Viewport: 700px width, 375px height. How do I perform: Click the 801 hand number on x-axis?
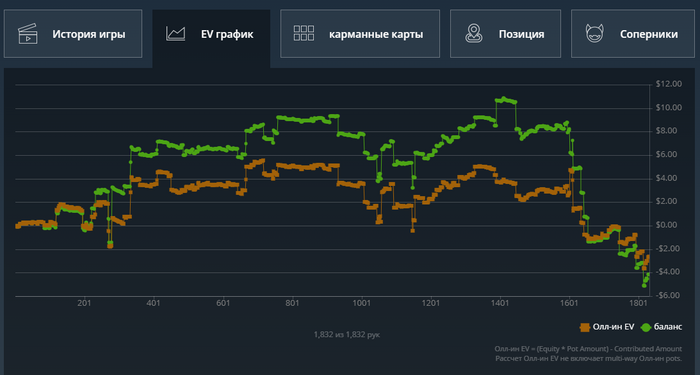point(292,304)
